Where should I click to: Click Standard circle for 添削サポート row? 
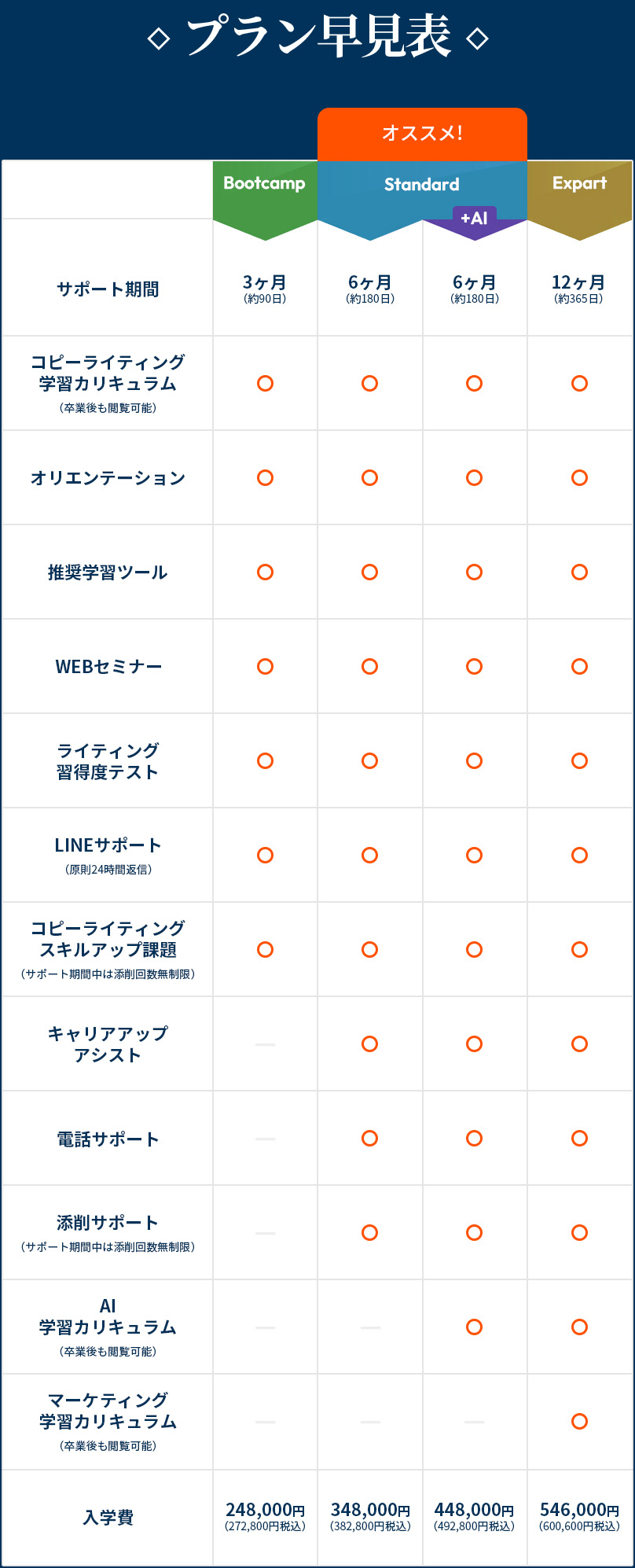(x=369, y=1233)
